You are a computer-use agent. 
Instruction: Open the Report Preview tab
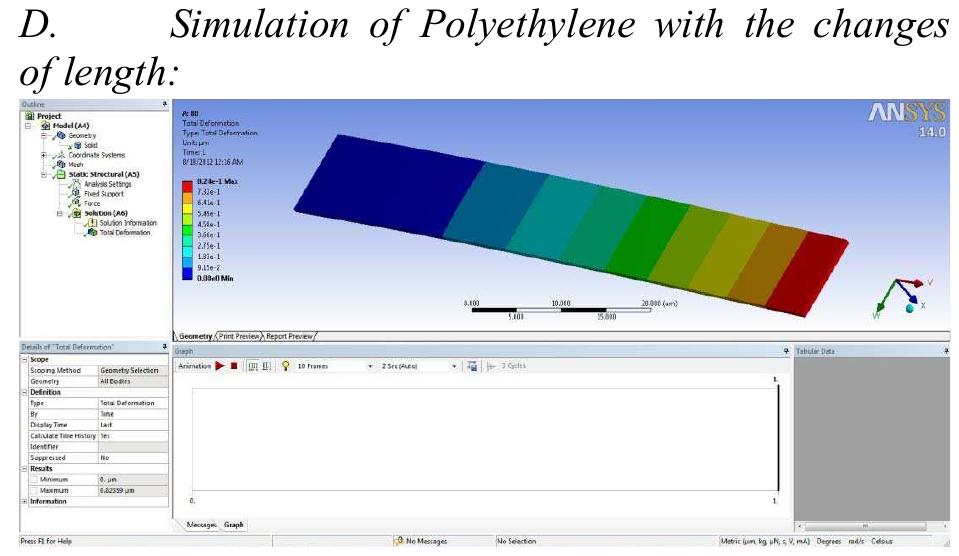(289, 336)
